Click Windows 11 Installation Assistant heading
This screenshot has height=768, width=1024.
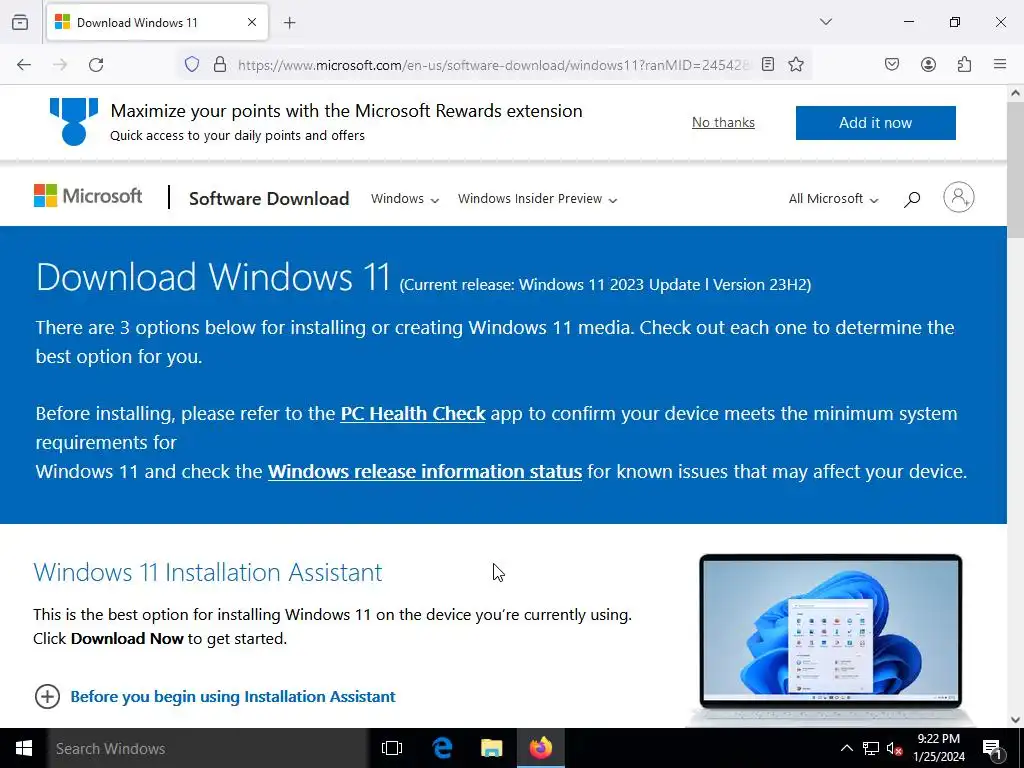tap(208, 572)
